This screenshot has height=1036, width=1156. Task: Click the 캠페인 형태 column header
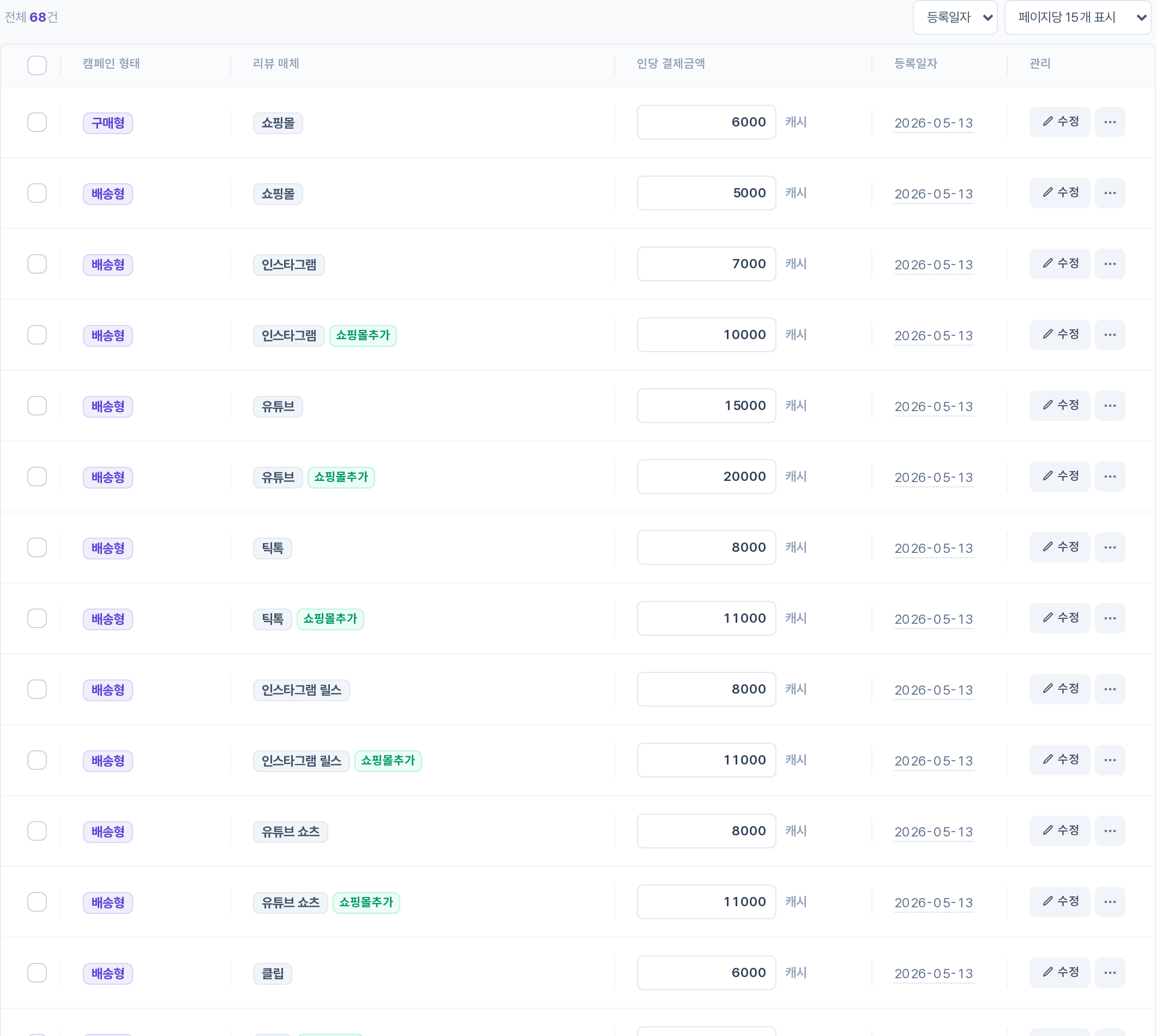pyautogui.click(x=111, y=64)
